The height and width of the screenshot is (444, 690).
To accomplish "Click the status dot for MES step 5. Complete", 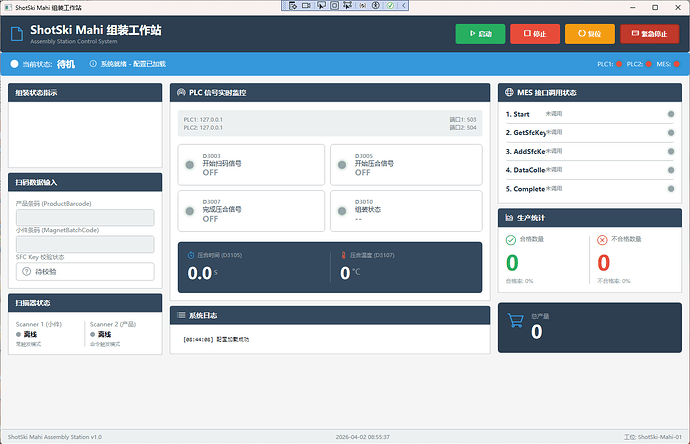I will pyautogui.click(x=671, y=189).
